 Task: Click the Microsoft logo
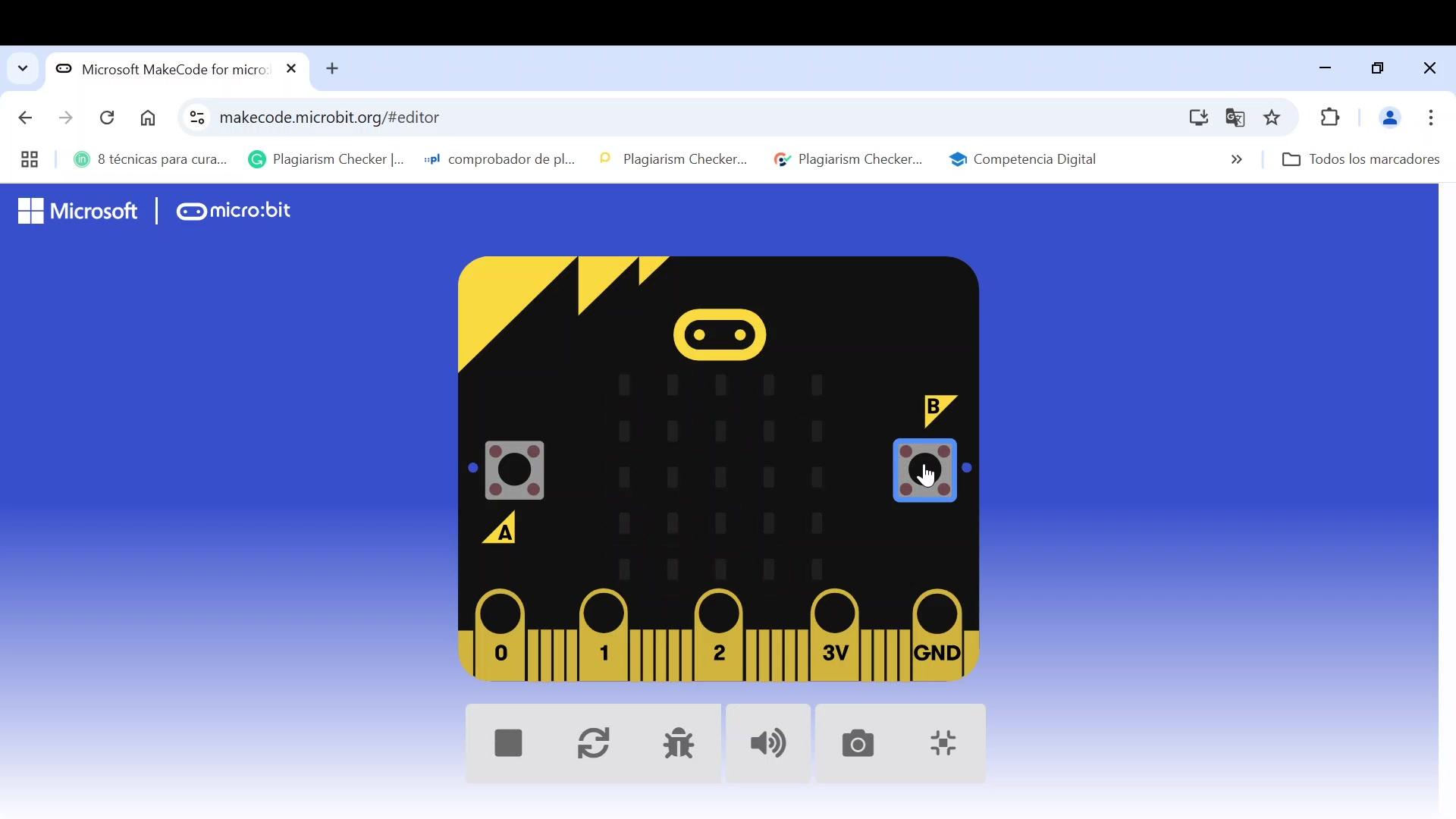point(77,211)
